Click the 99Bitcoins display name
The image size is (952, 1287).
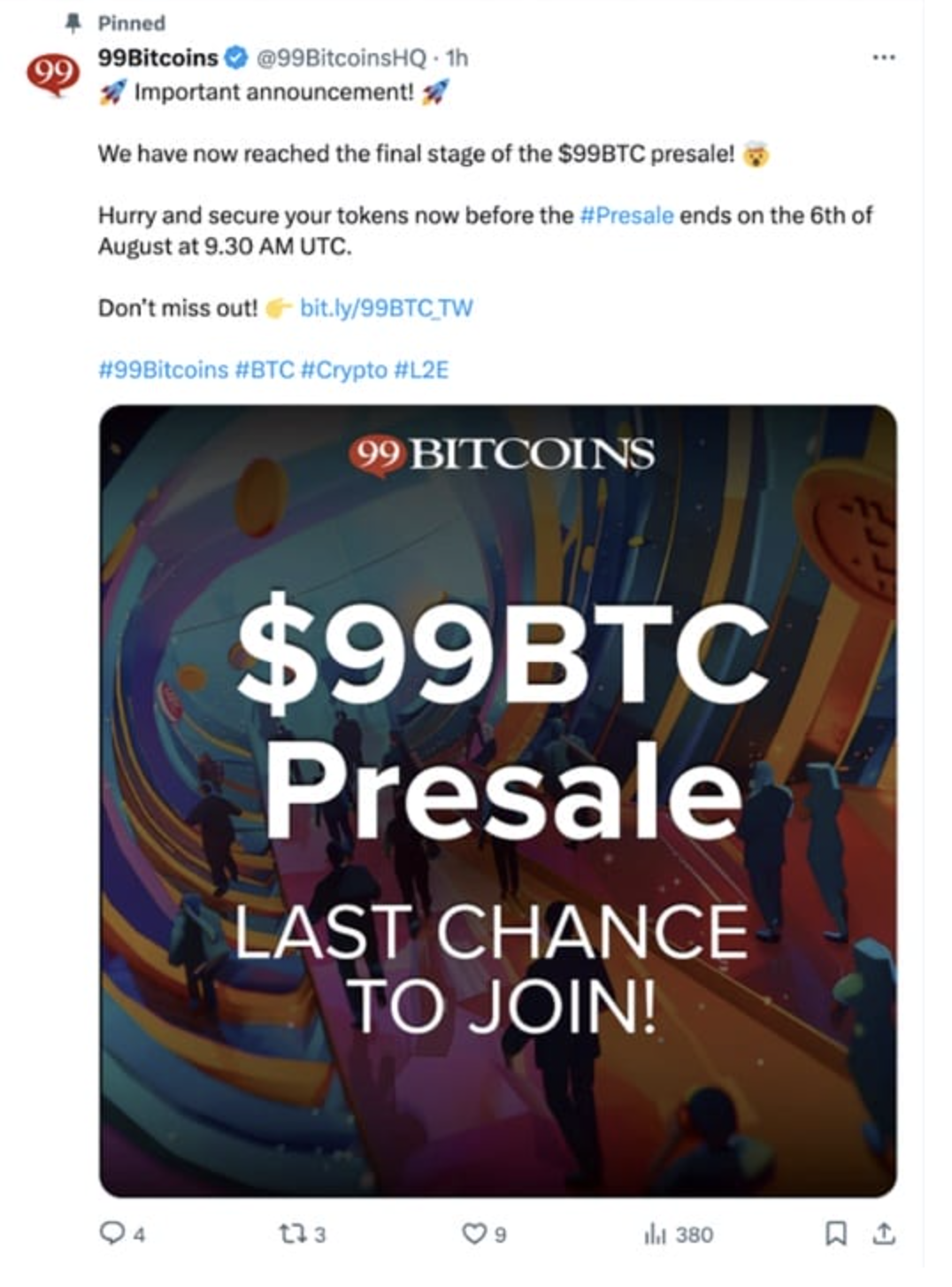pyautogui.click(x=157, y=58)
